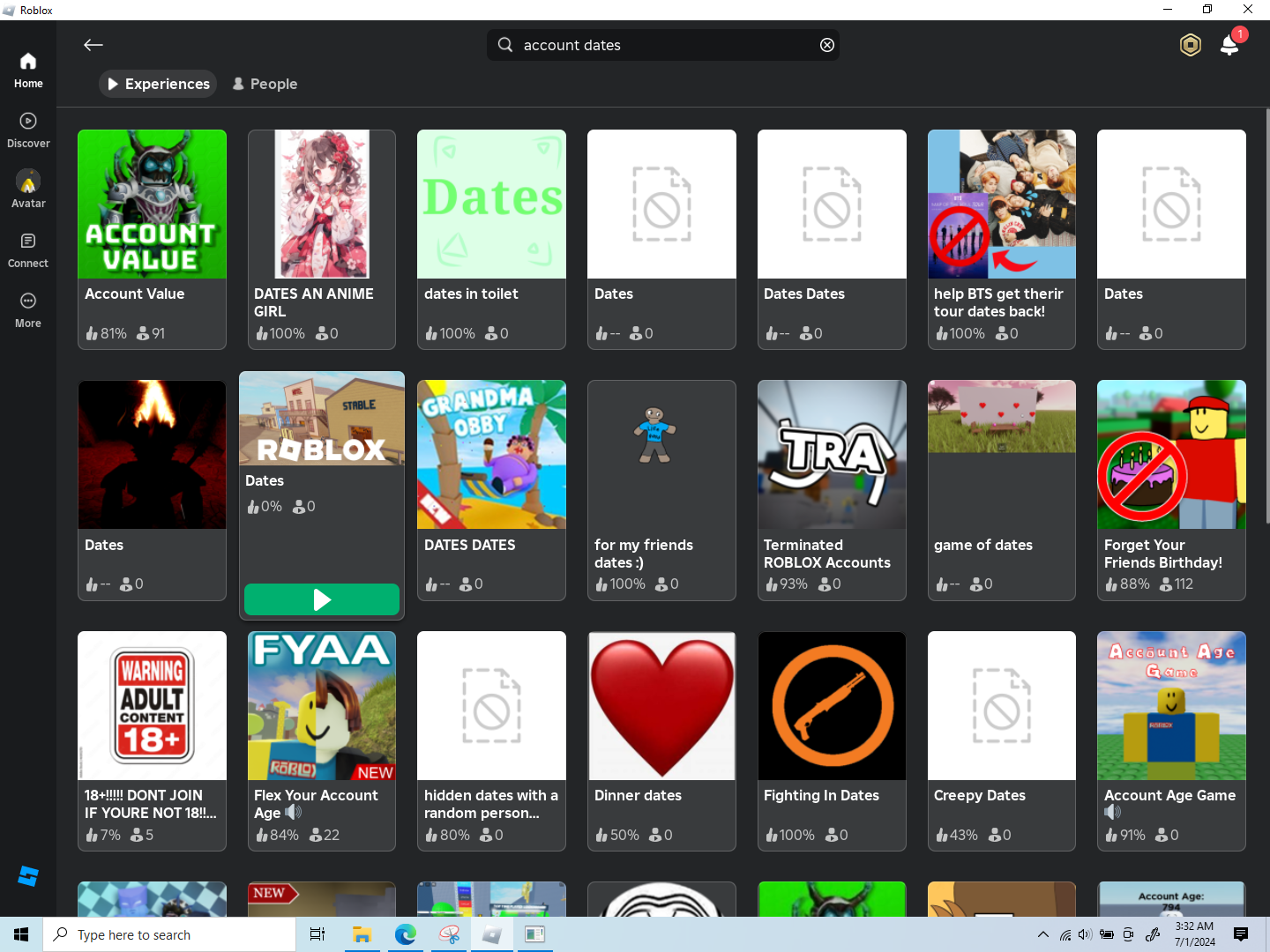Click the voice chat icon on Flex Your Account Age
This screenshot has height=952, width=1270.
point(294,812)
